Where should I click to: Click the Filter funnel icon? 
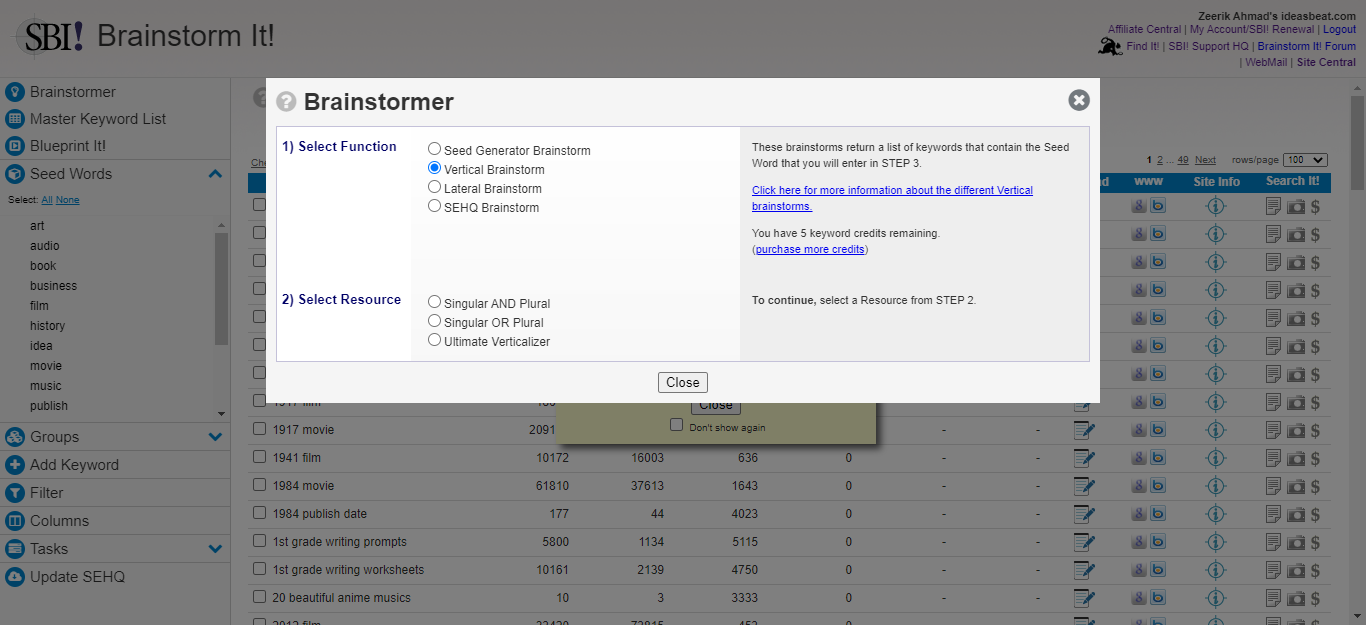(14, 493)
